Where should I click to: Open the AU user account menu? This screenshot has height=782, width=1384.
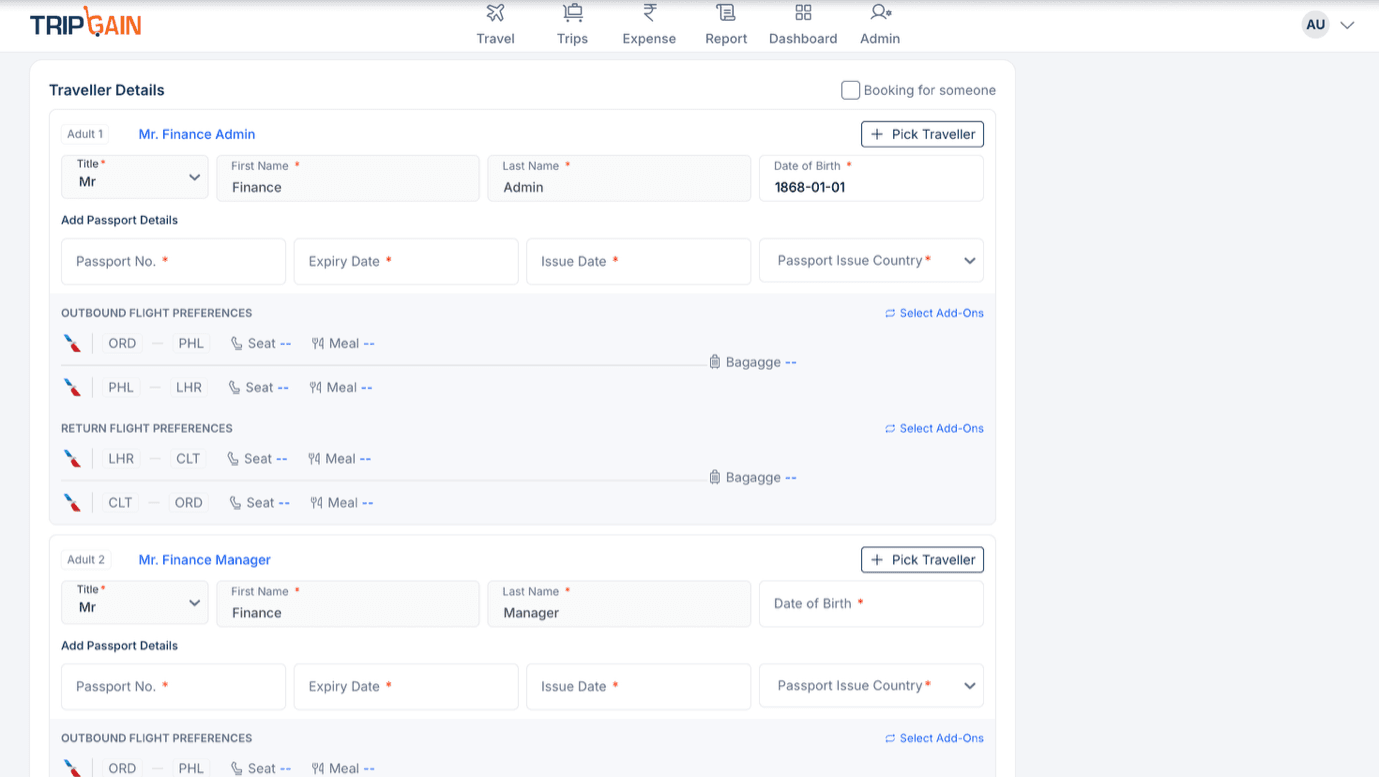click(1328, 25)
